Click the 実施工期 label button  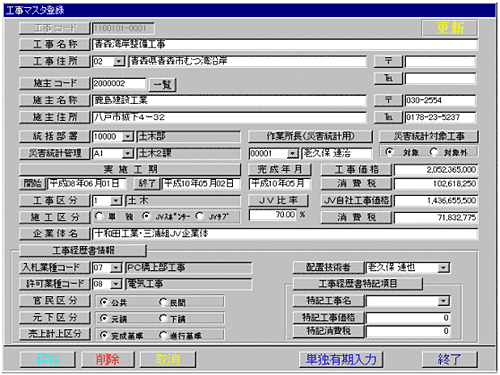click(130, 170)
